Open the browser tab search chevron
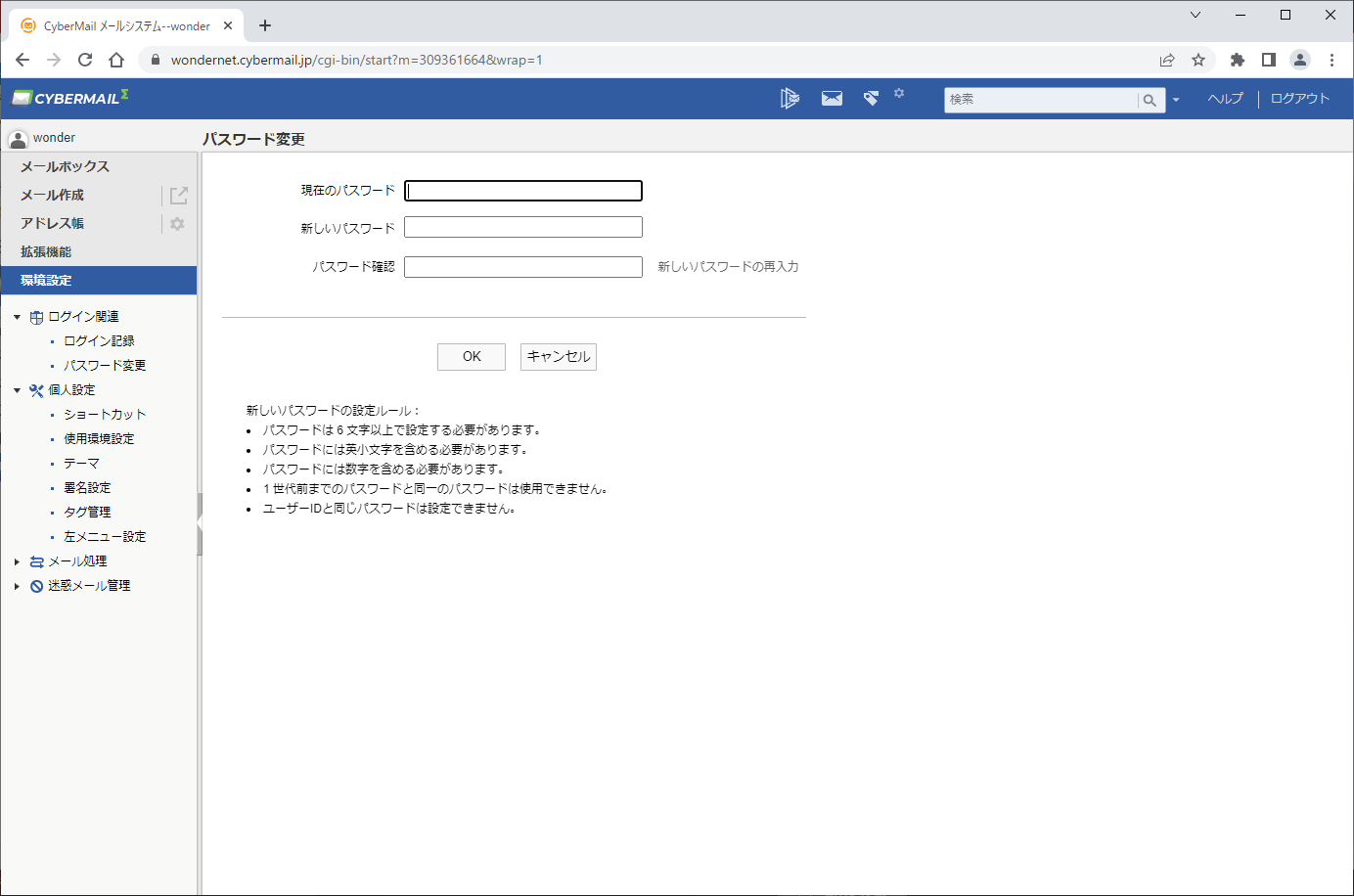Image resolution: width=1354 pixels, height=896 pixels. (1195, 15)
